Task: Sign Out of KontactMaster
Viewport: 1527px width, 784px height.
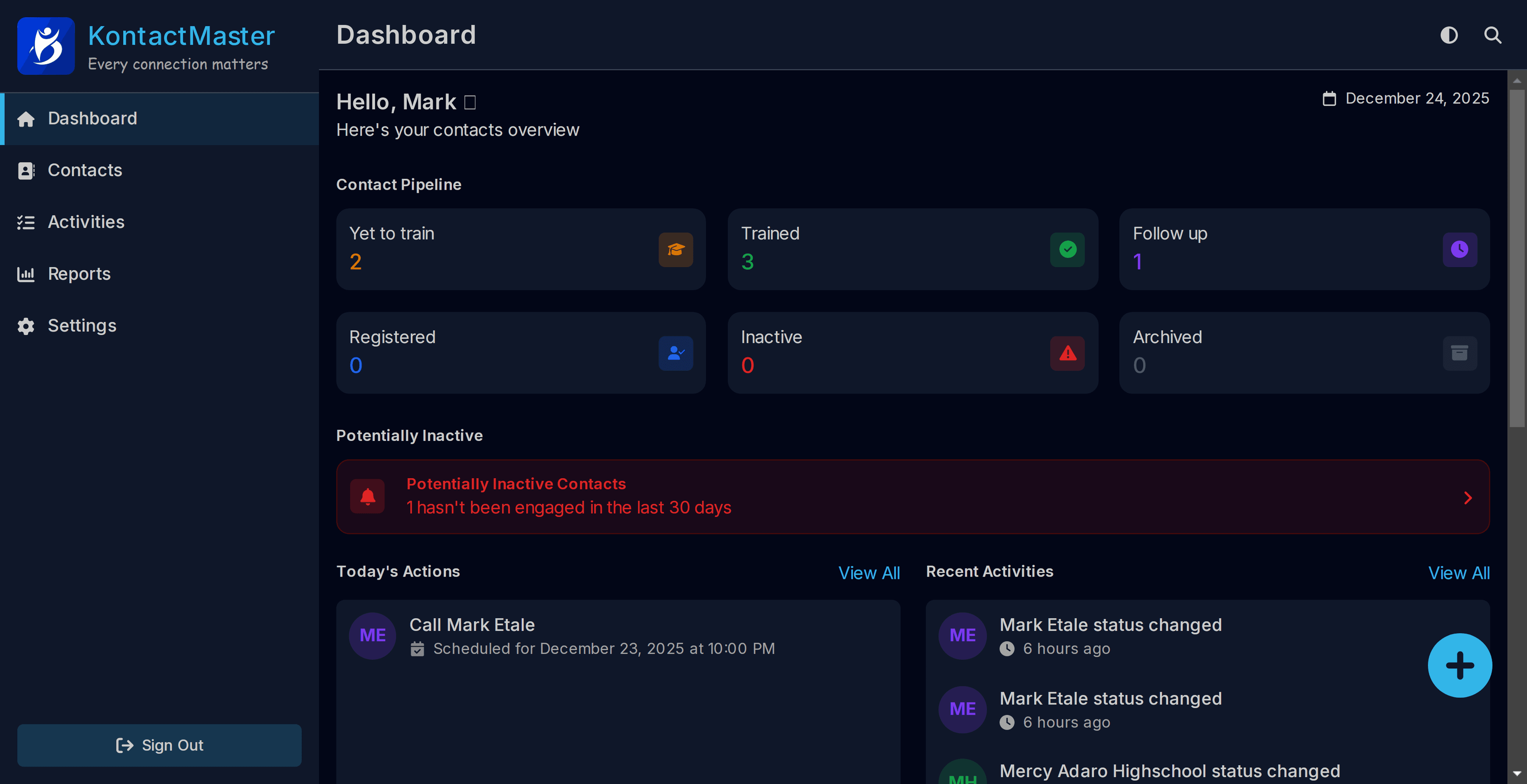Action: 159,745
